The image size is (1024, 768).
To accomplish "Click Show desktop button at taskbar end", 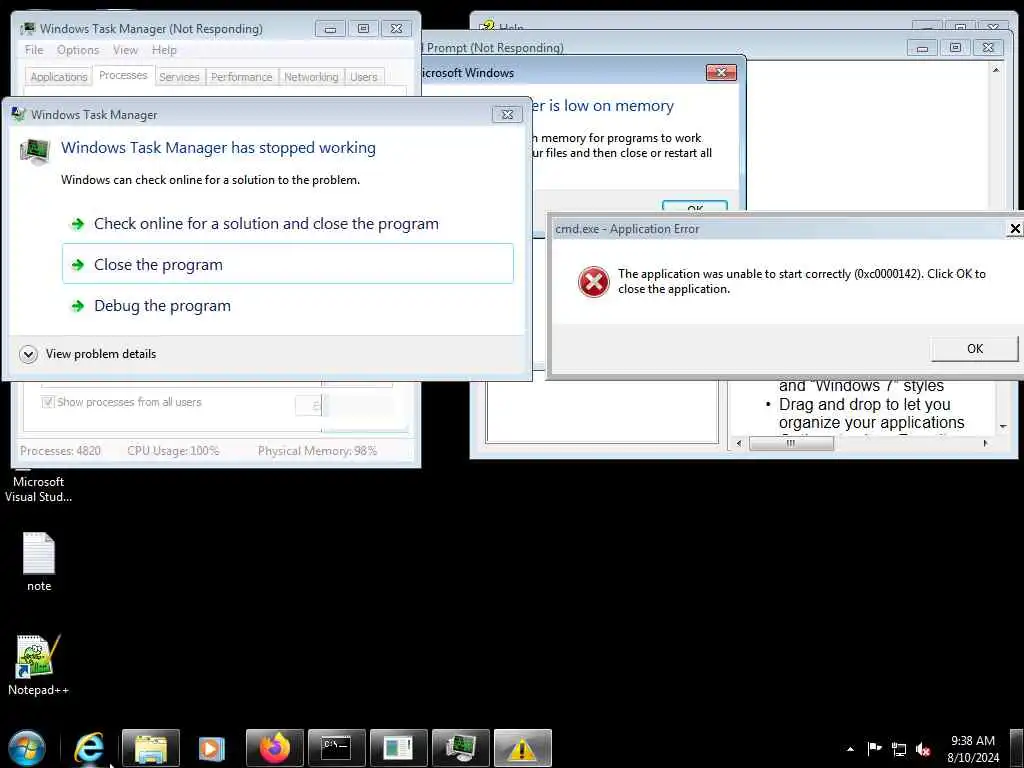I will 1017,748.
